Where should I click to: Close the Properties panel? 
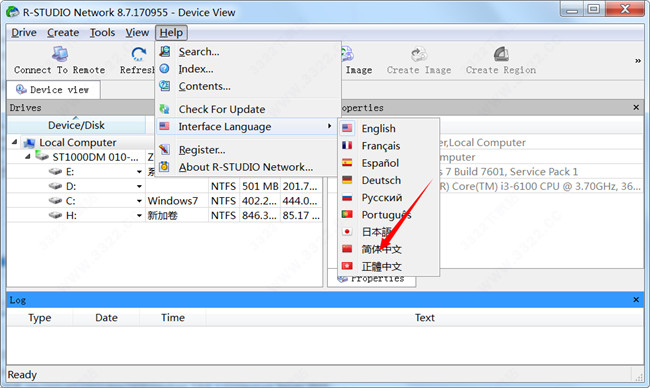[636, 107]
